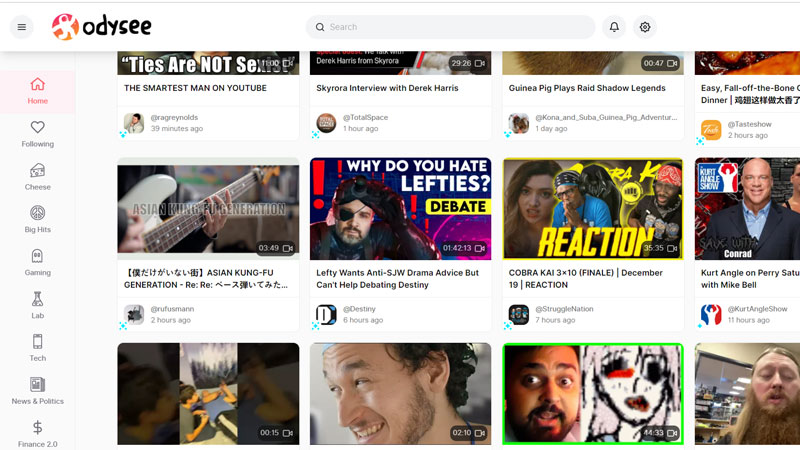Click the @KurtAngleShow channel avatar
The width and height of the screenshot is (800, 450).
point(711,314)
